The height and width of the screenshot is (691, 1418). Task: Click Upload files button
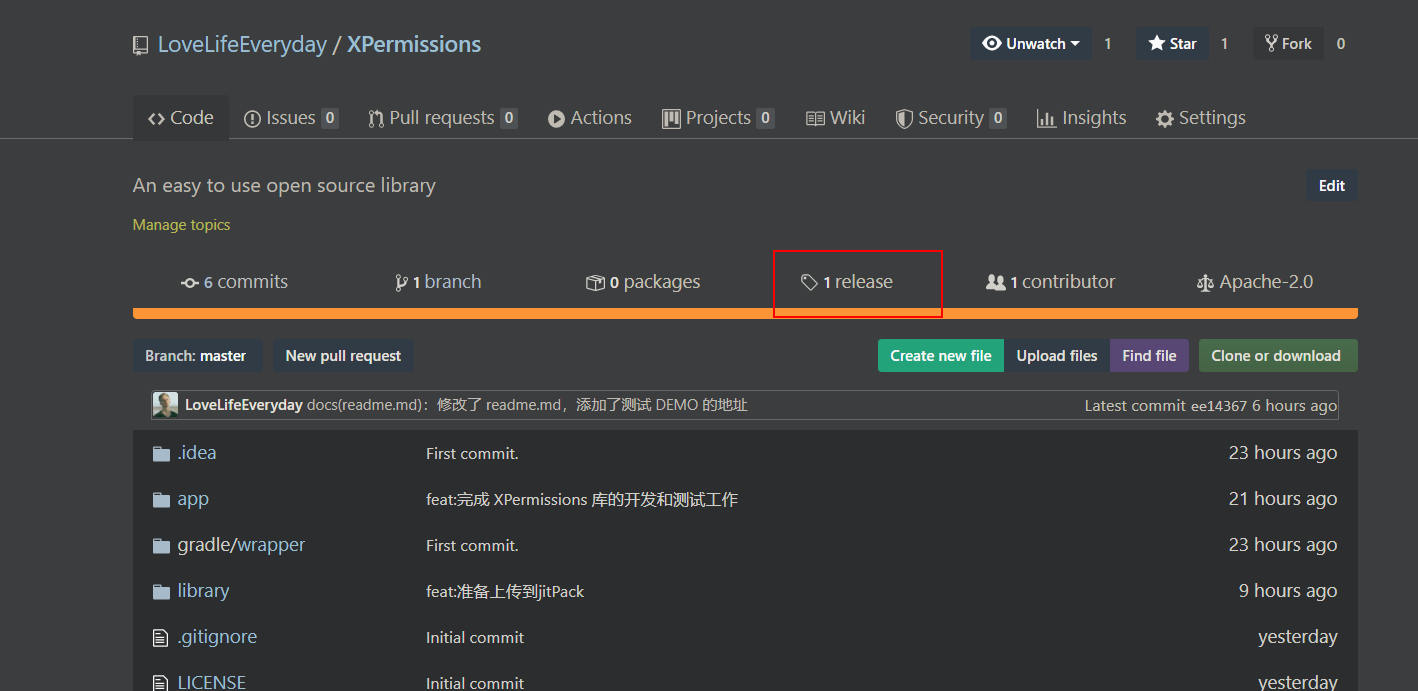(x=1057, y=356)
